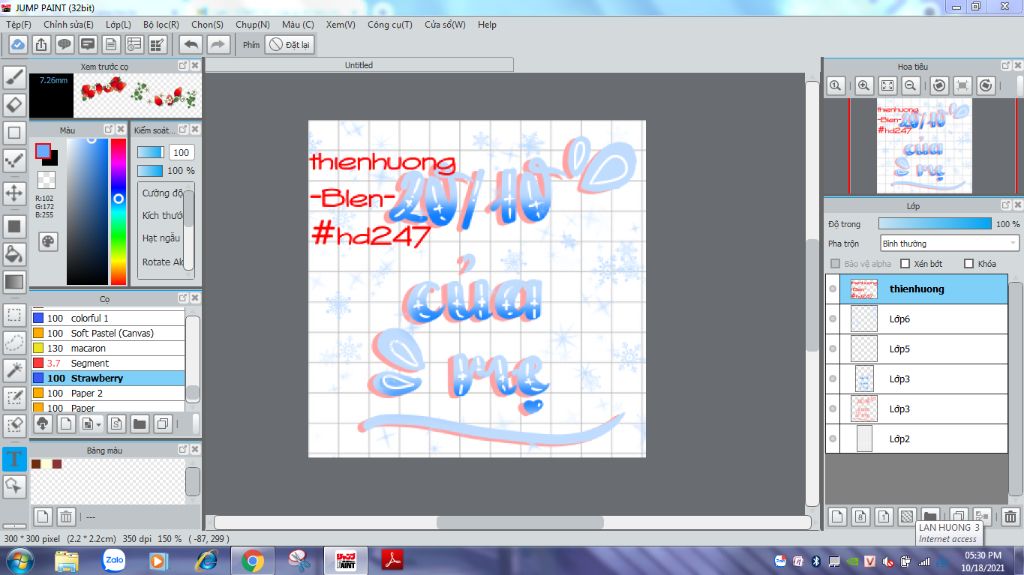Open the color palette button in Màu panel
Image resolution: width=1024 pixels, height=575 pixels.
[x=48, y=242]
